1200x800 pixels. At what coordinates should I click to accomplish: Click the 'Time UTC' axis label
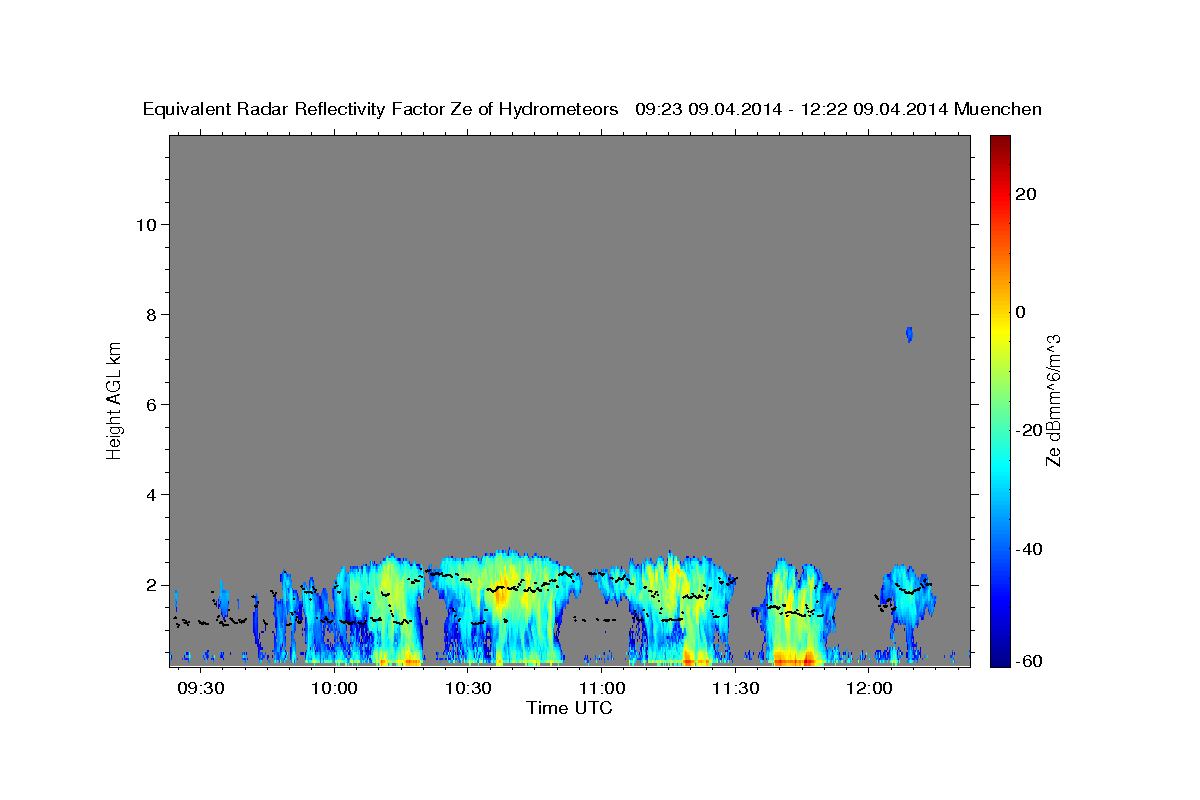pos(569,708)
